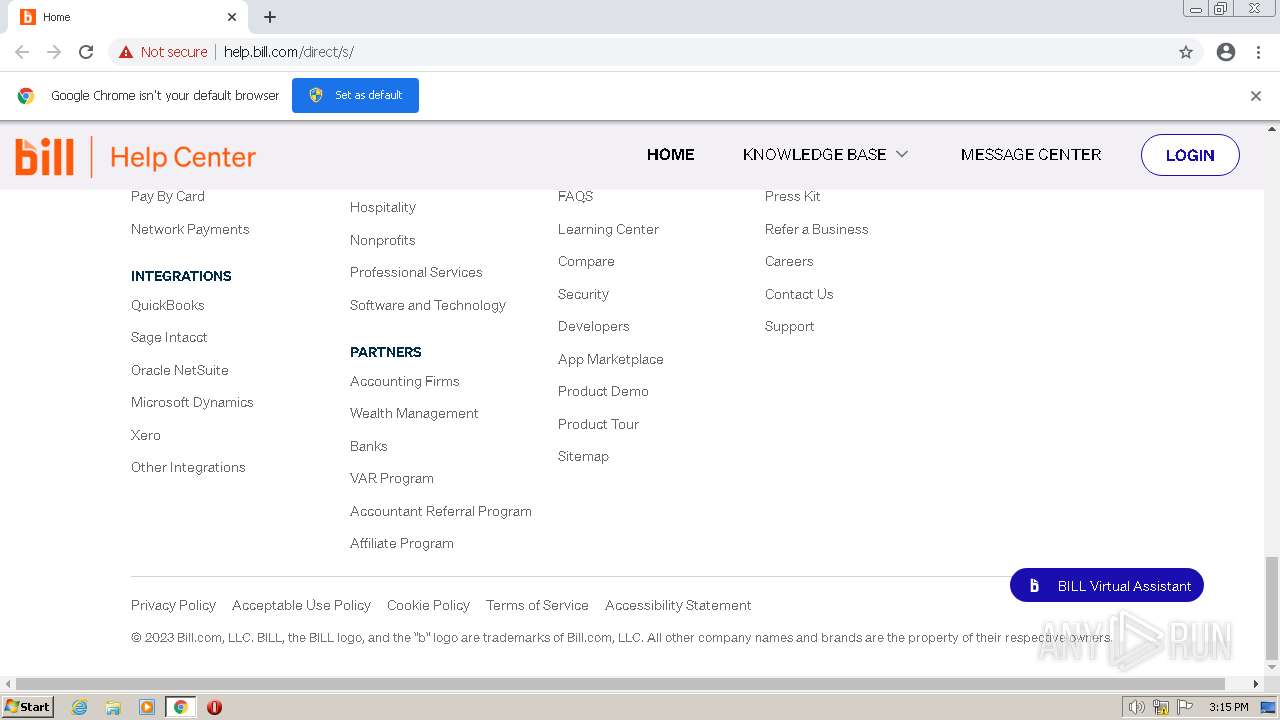Image resolution: width=1280 pixels, height=720 pixels.
Task: Open the Professional Services link
Action: [416, 272]
